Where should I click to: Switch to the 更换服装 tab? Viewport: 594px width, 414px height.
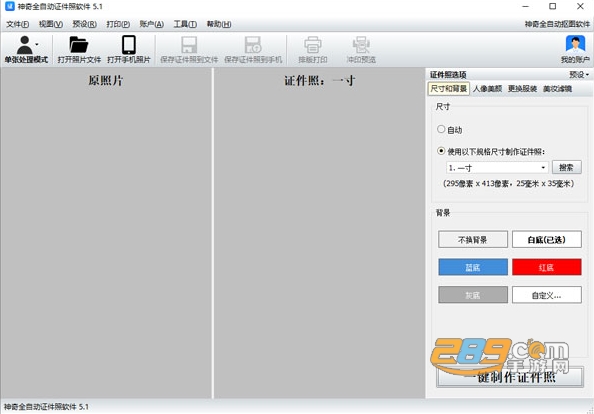(x=522, y=89)
